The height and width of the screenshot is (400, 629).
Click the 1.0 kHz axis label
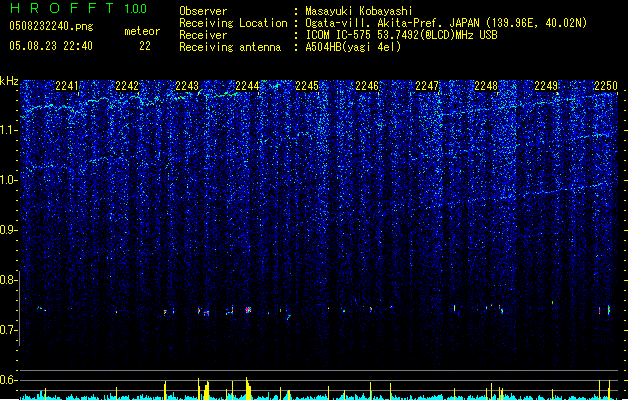pos(9,180)
